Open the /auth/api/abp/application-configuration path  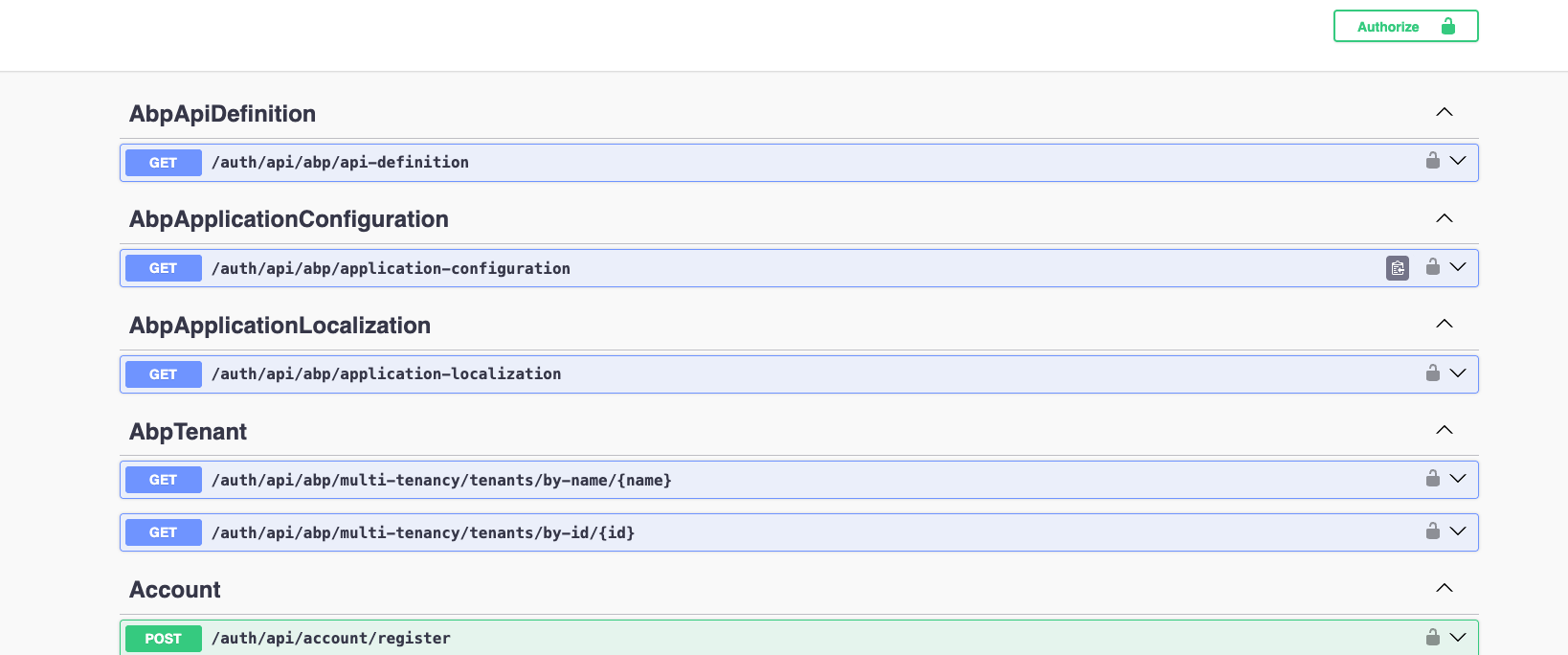click(x=391, y=269)
